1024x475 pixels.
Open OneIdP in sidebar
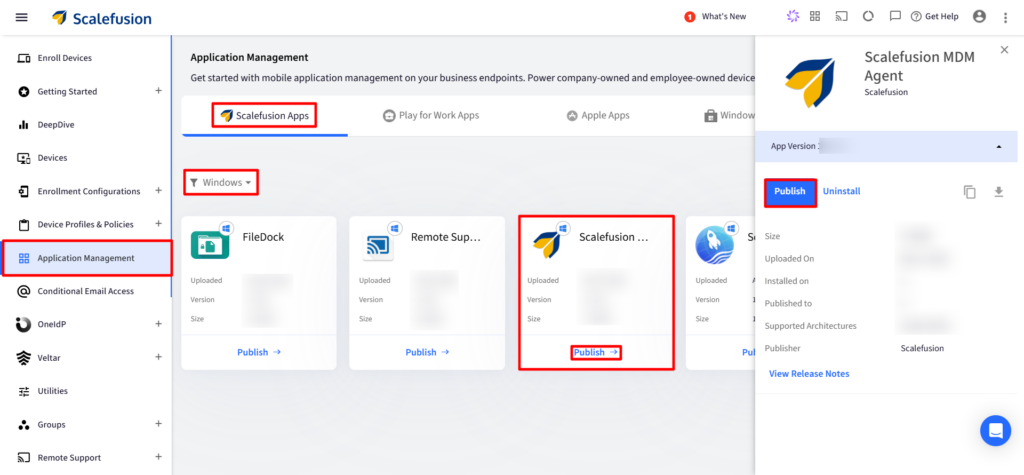pyautogui.click(x=54, y=325)
